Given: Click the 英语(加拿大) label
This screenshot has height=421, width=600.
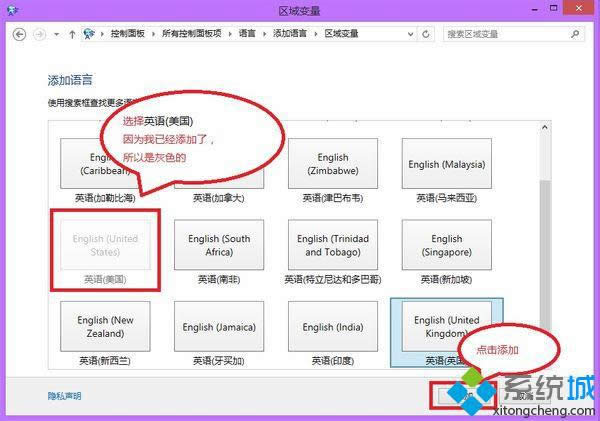Looking at the screenshot, I should tap(218, 198).
